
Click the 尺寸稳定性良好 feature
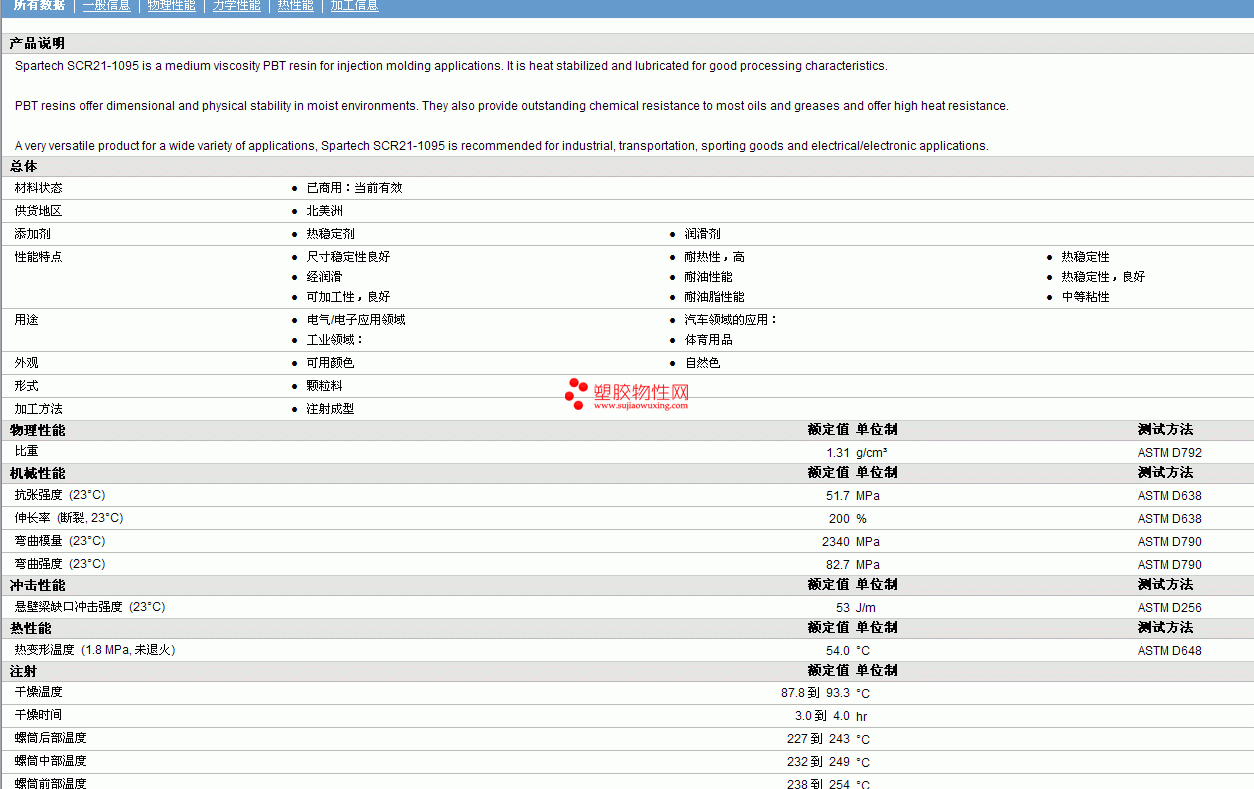pos(348,257)
